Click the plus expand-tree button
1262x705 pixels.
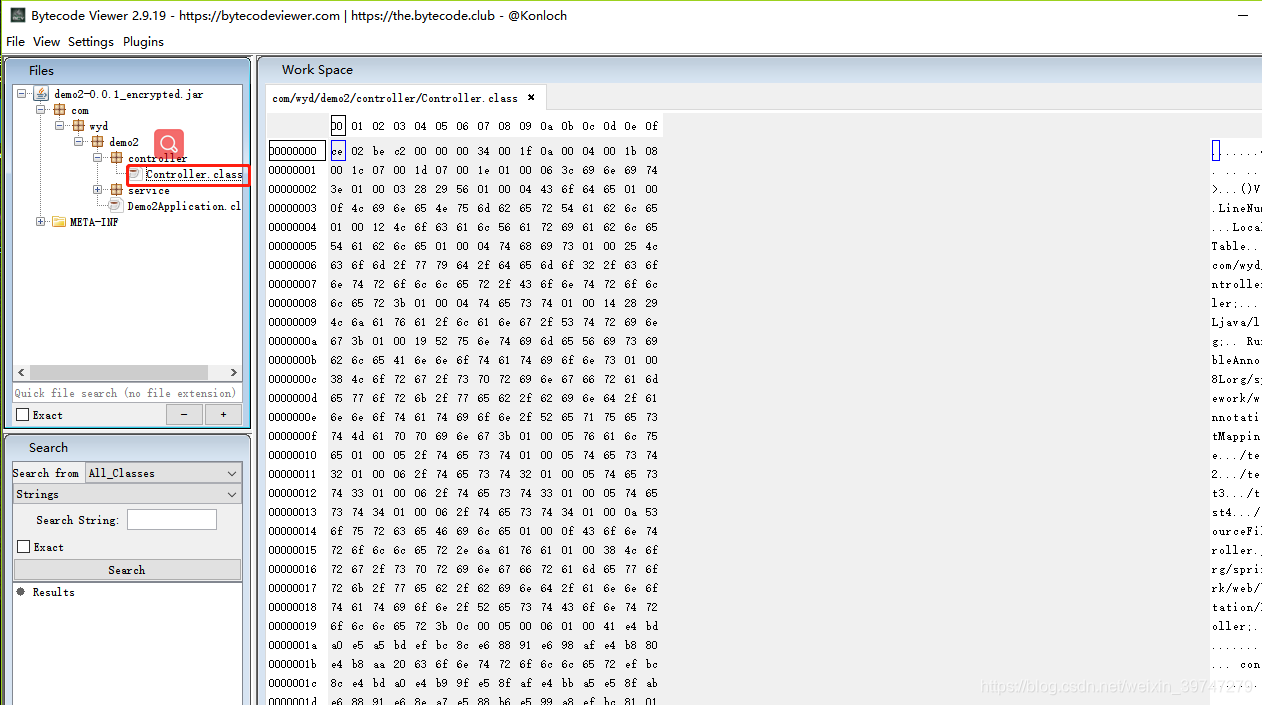coord(223,415)
